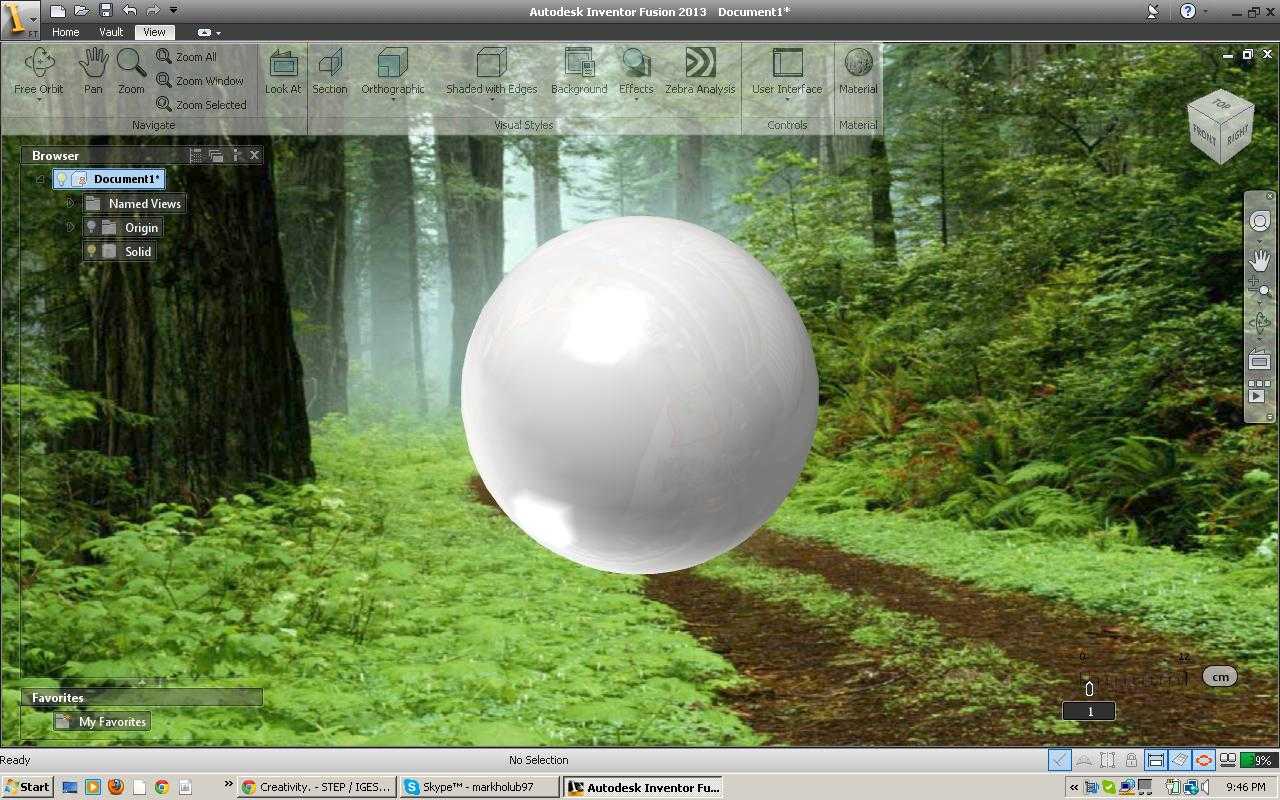The width and height of the screenshot is (1280, 800).
Task: Toggle the first highlighted status bar button
Action: (1059, 760)
